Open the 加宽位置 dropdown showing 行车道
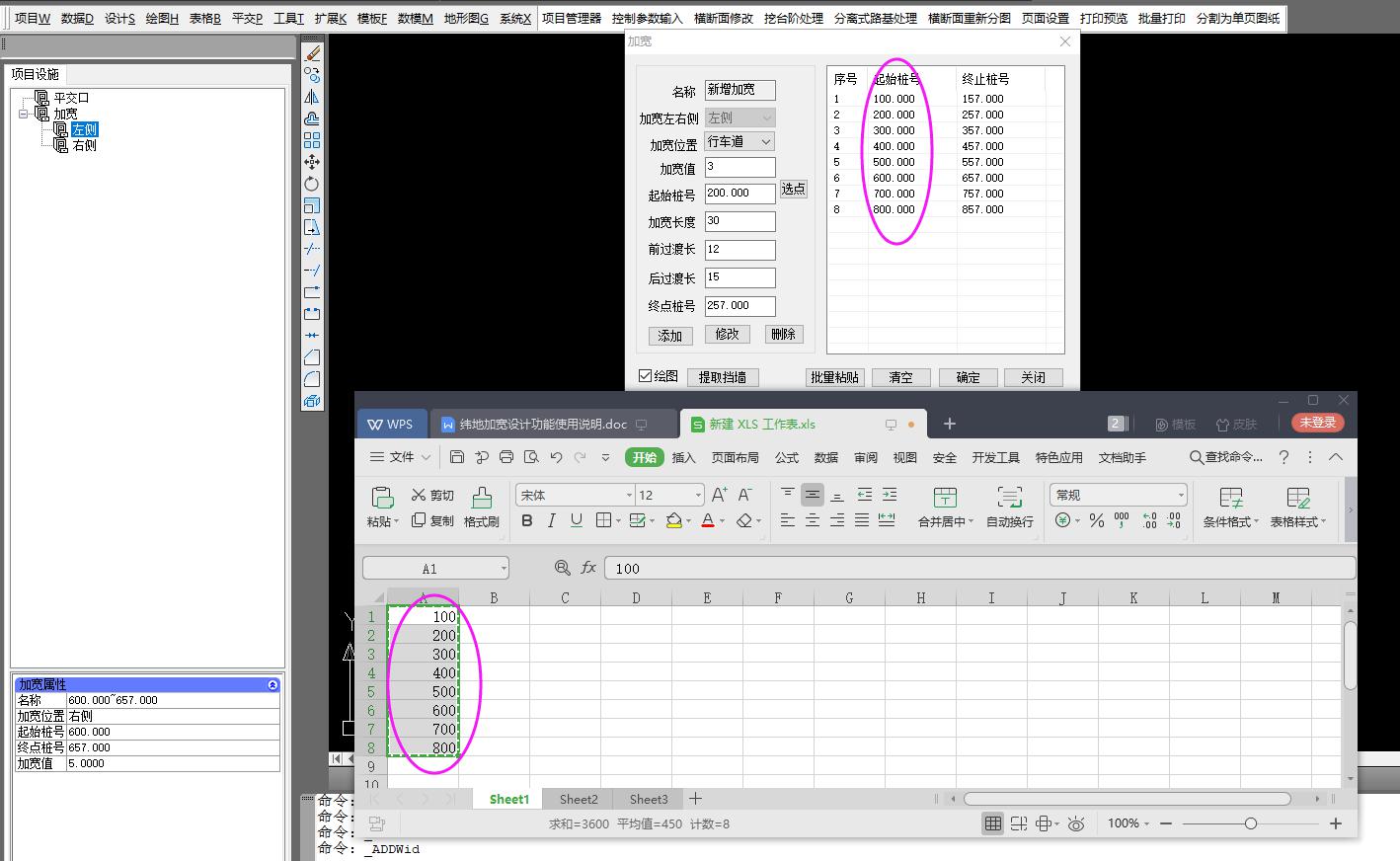 click(739, 142)
